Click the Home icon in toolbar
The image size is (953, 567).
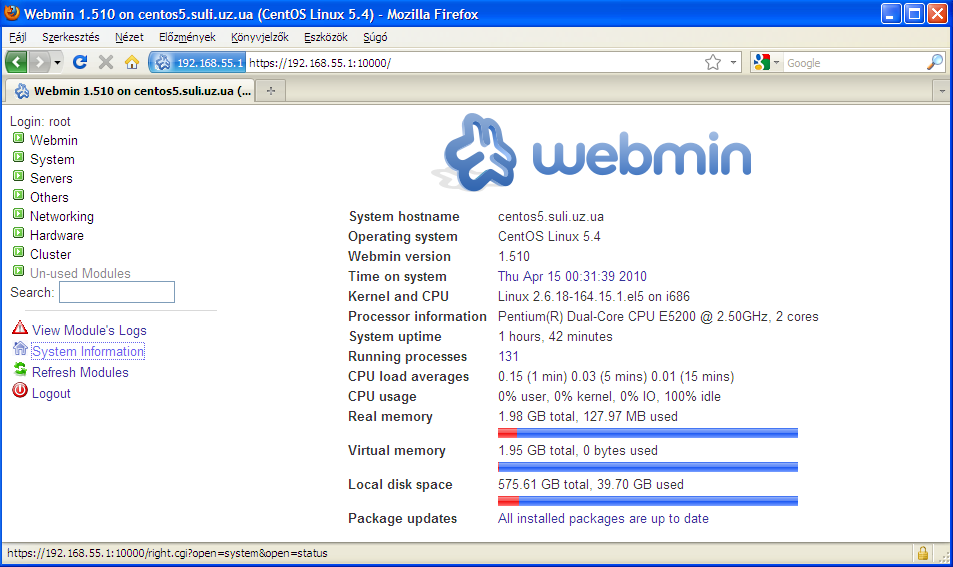(x=131, y=62)
